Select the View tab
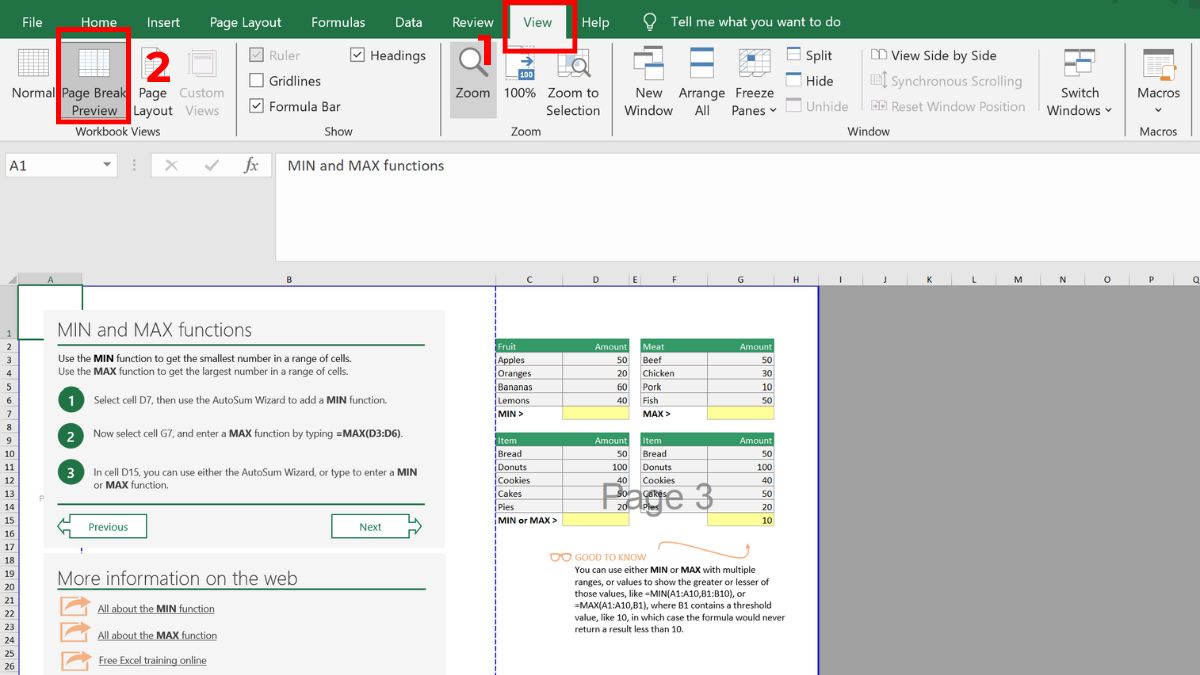This screenshot has width=1200, height=675. [x=538, y=22]
